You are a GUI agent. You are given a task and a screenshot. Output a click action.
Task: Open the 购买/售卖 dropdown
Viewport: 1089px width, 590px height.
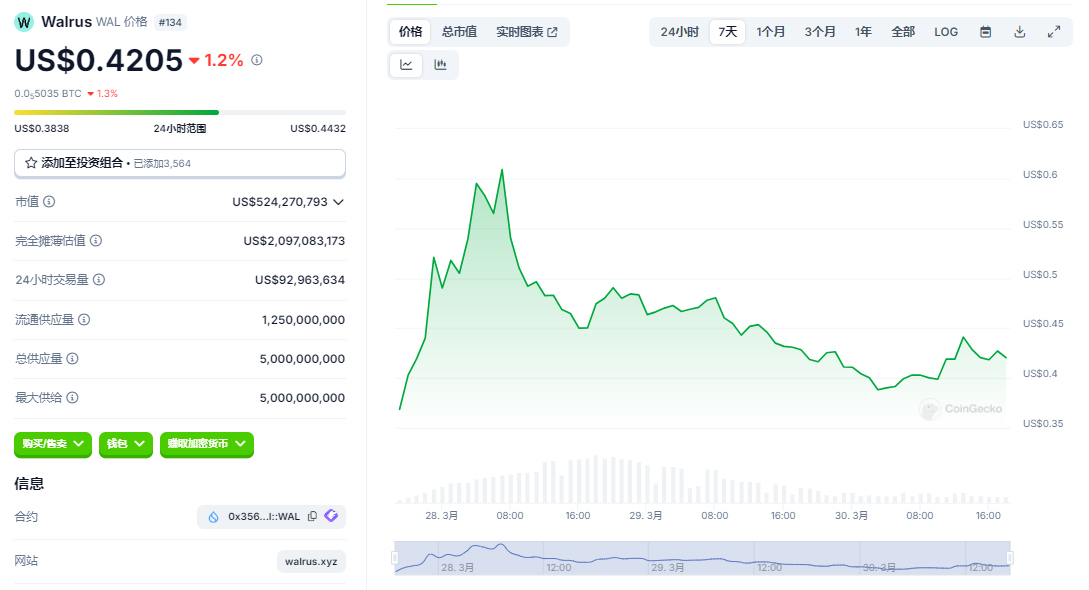click(53, 444)
